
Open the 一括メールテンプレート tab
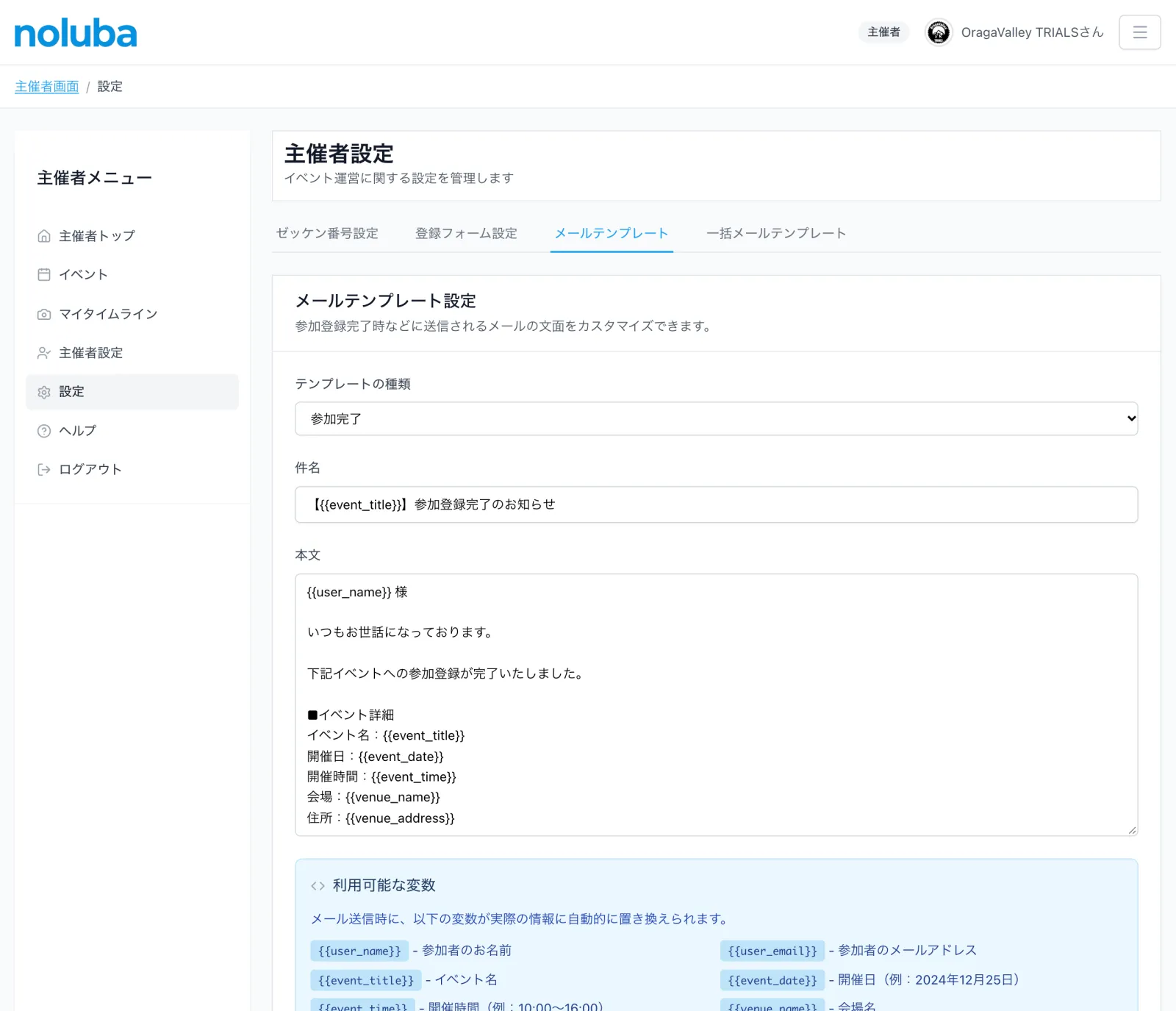tap(776, 233)
